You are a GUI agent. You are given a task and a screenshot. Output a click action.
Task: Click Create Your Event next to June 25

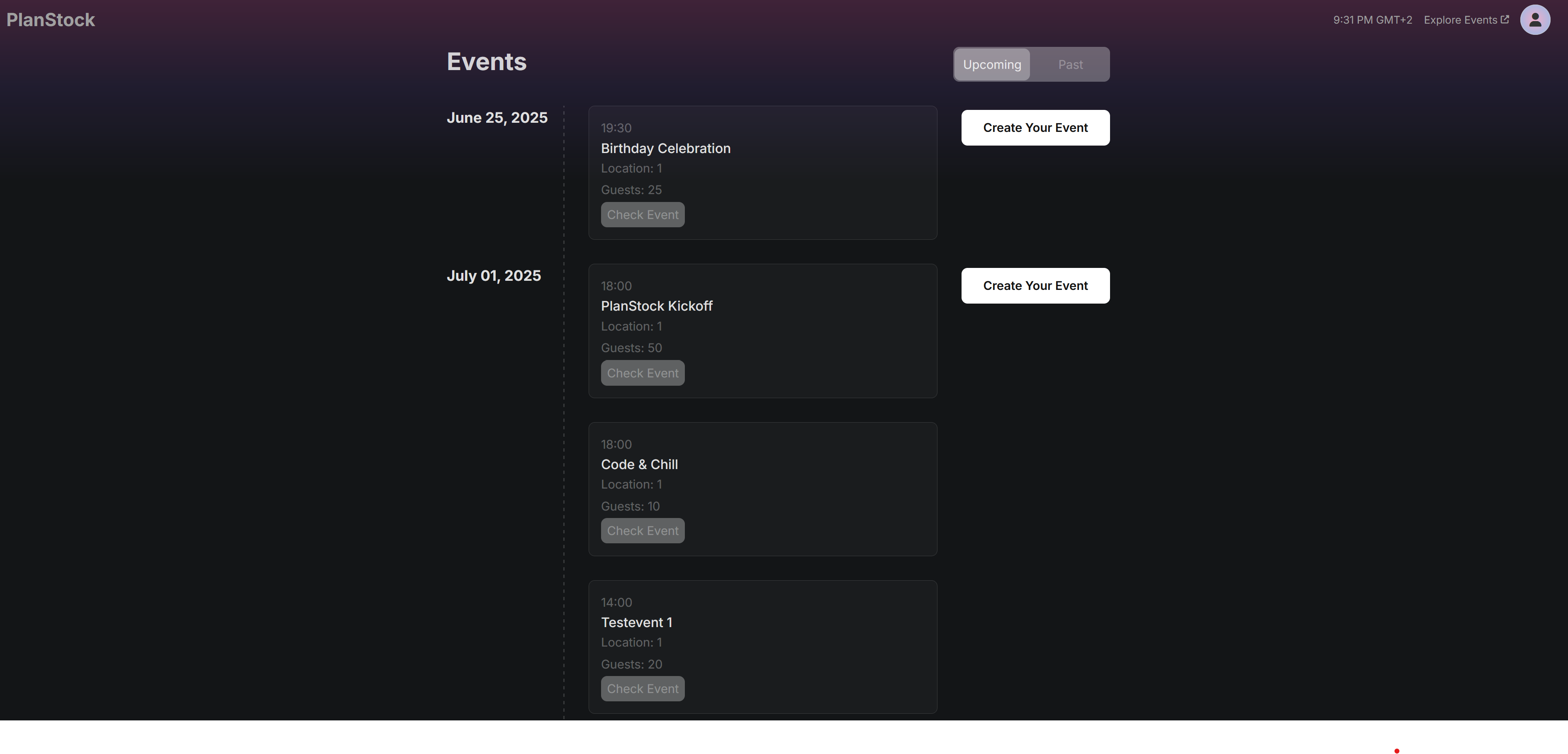1035,128
